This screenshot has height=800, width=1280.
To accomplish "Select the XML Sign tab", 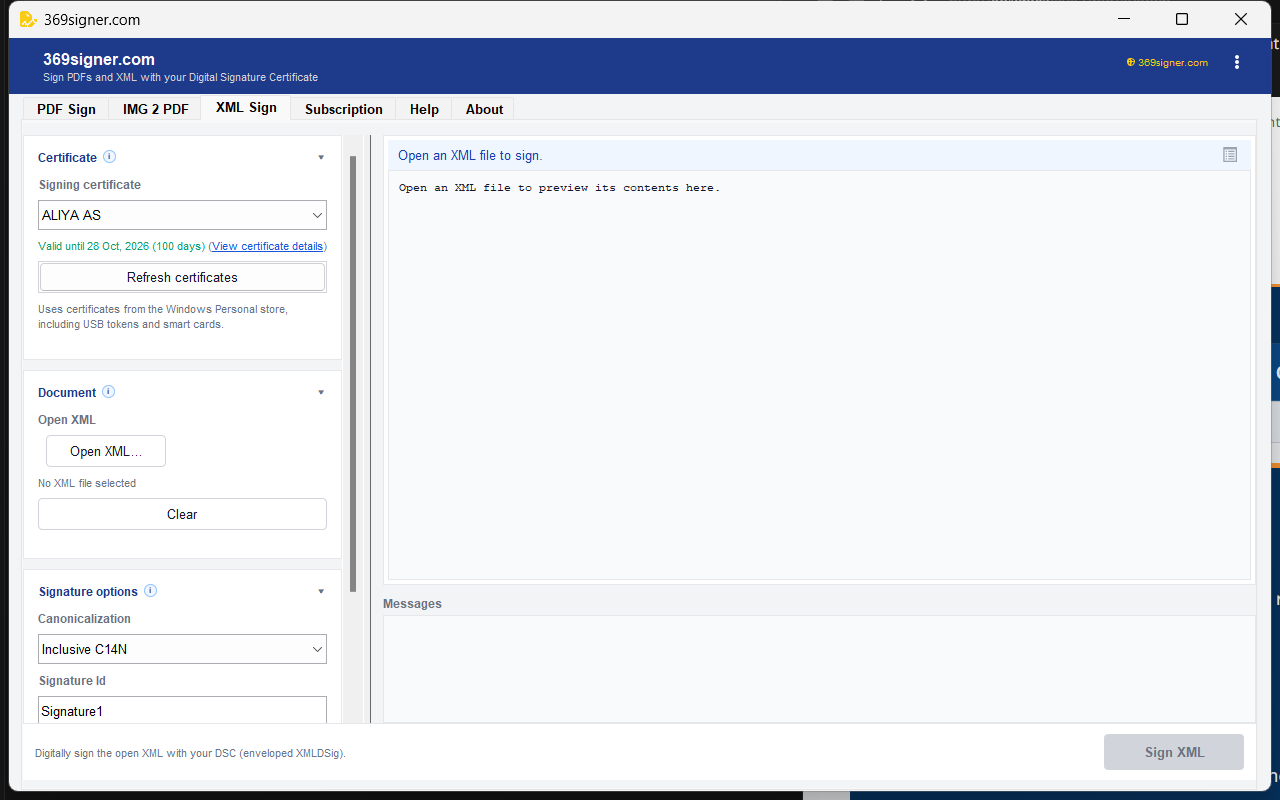I will (246, 108).
